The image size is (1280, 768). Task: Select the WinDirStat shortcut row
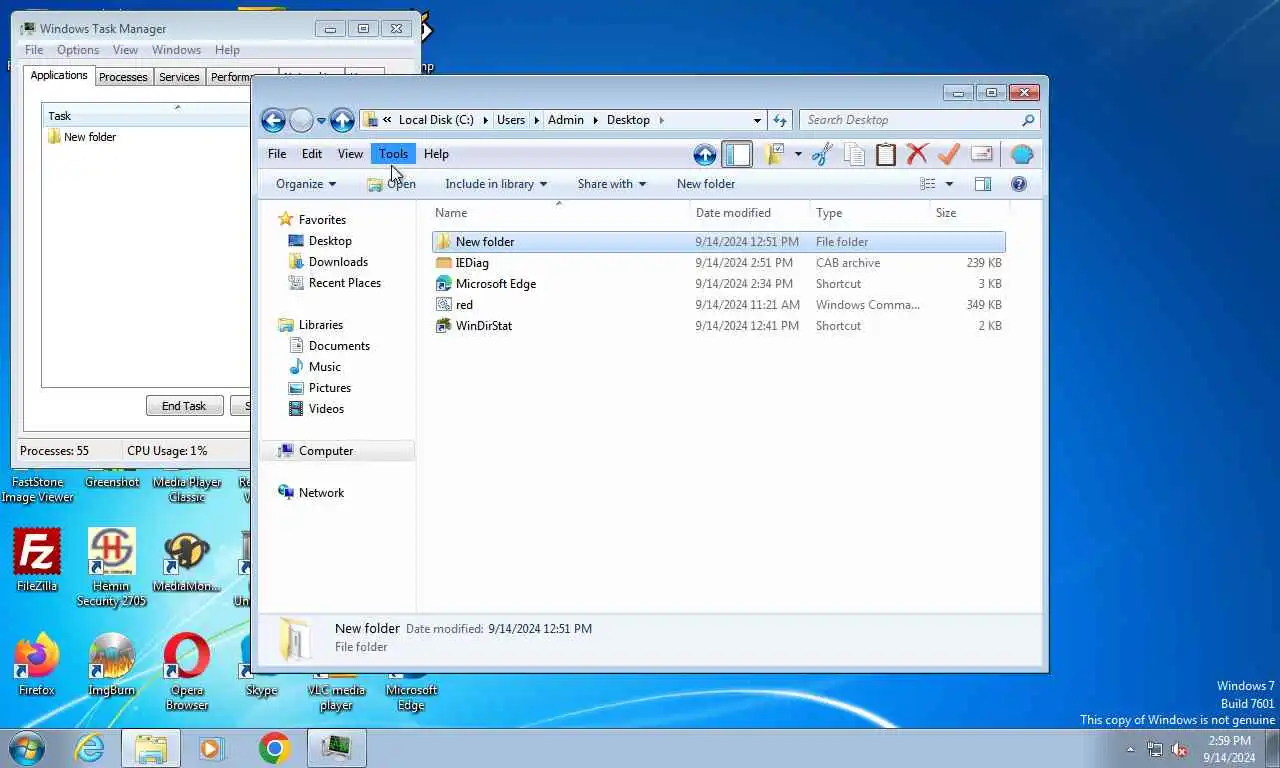click(x=719, y=326)
